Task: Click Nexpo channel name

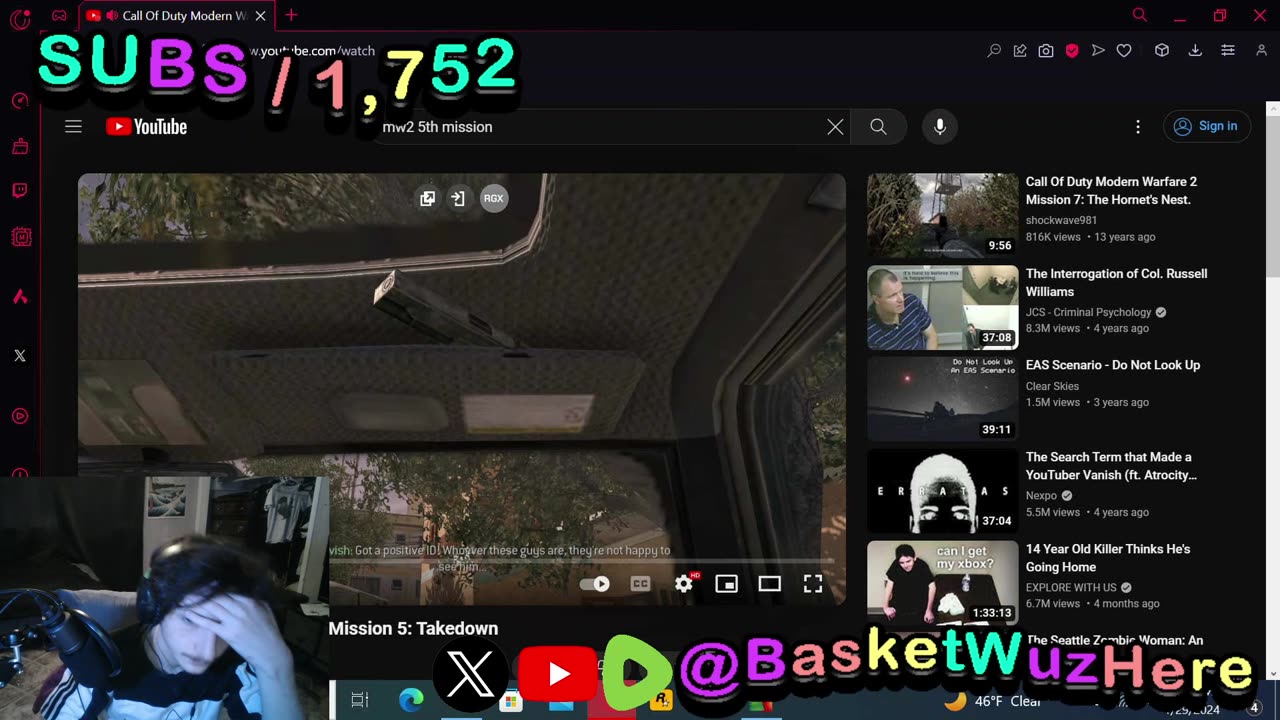Action: coord(1041,495)
